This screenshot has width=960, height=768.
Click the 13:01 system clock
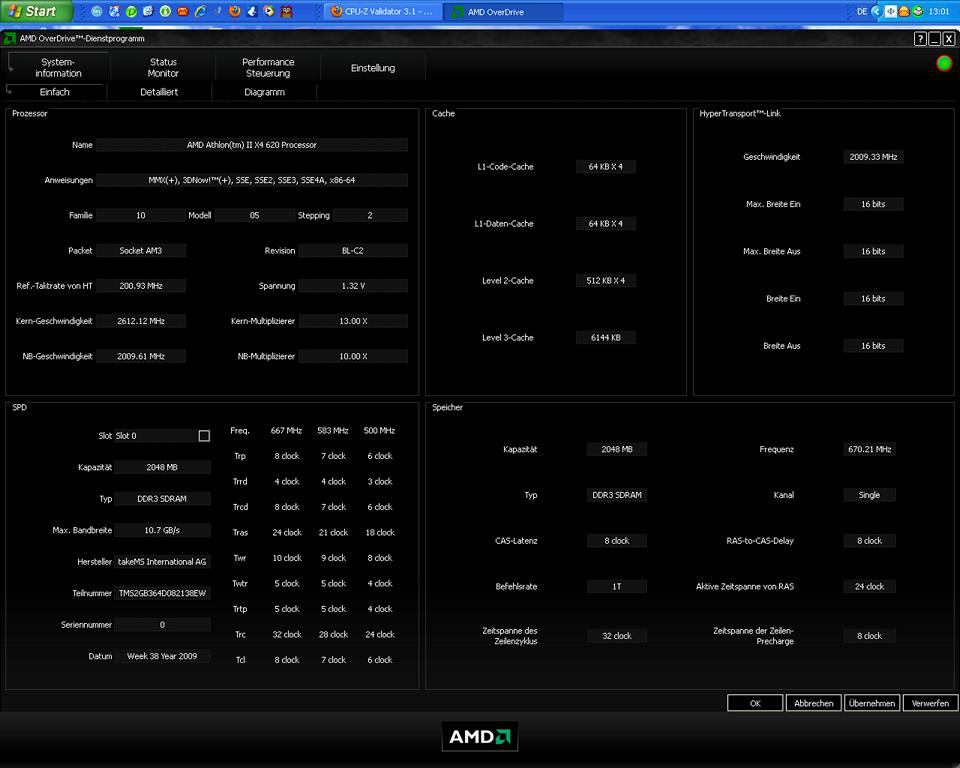pos(939,12)
